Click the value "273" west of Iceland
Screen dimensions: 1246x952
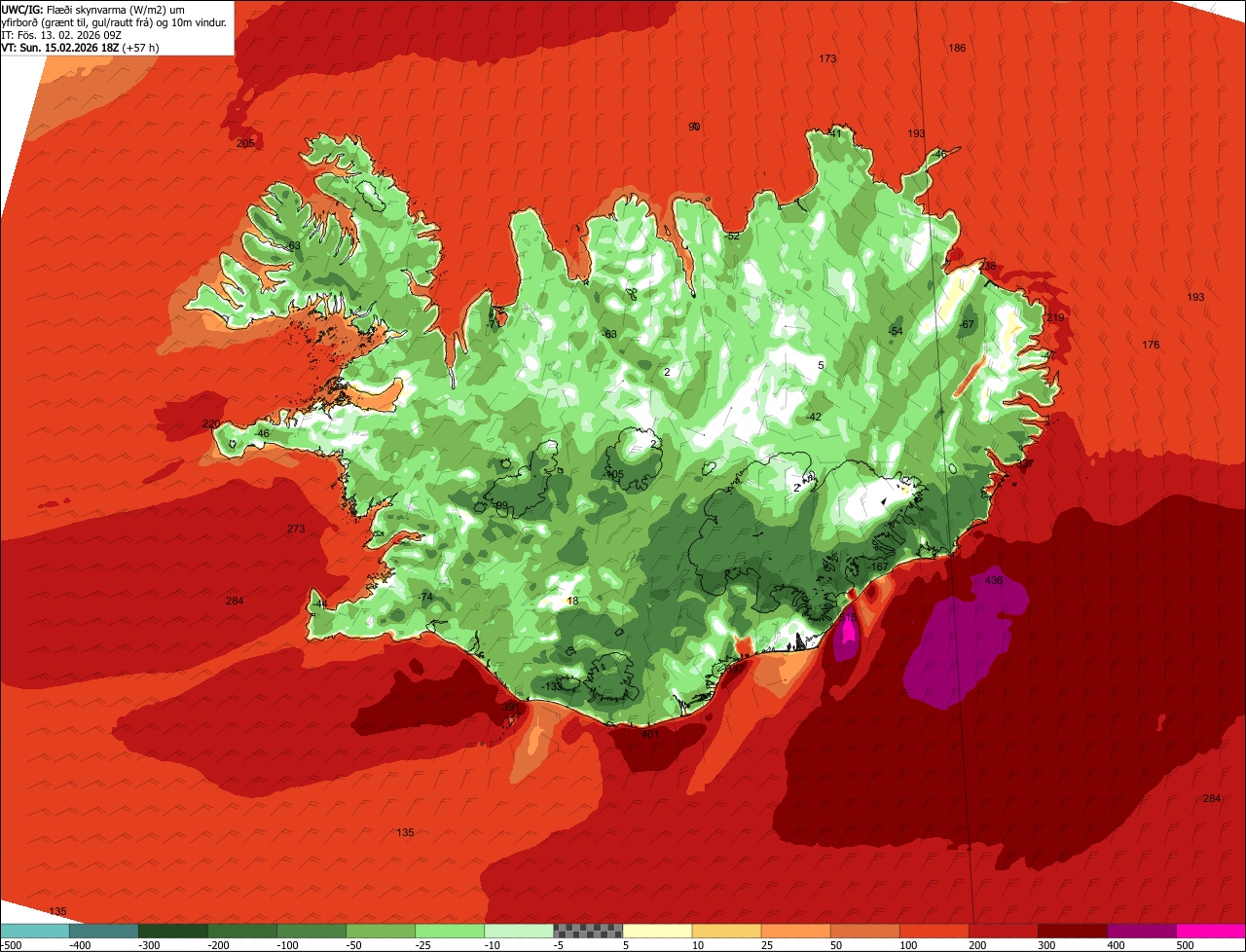tap(296, 529)
